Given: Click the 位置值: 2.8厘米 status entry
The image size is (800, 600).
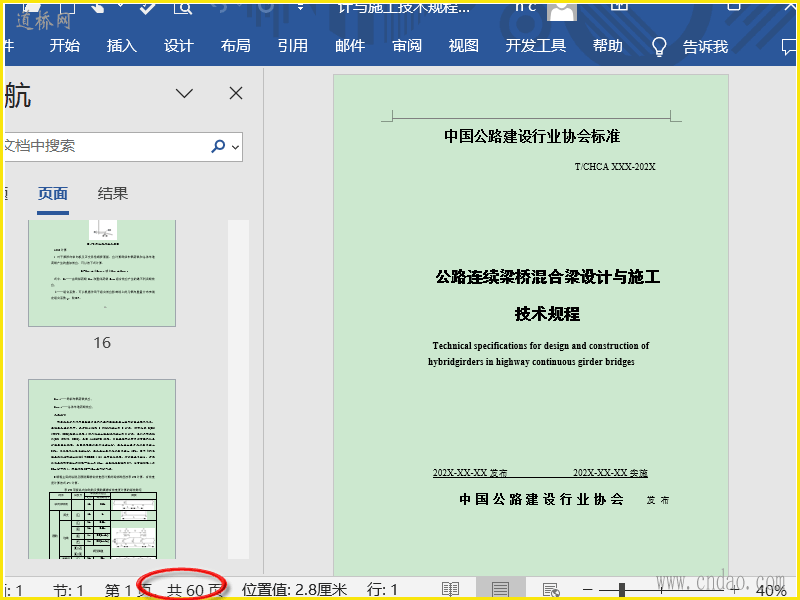Looking at the screenshot, I should click(x=294, y=590).
